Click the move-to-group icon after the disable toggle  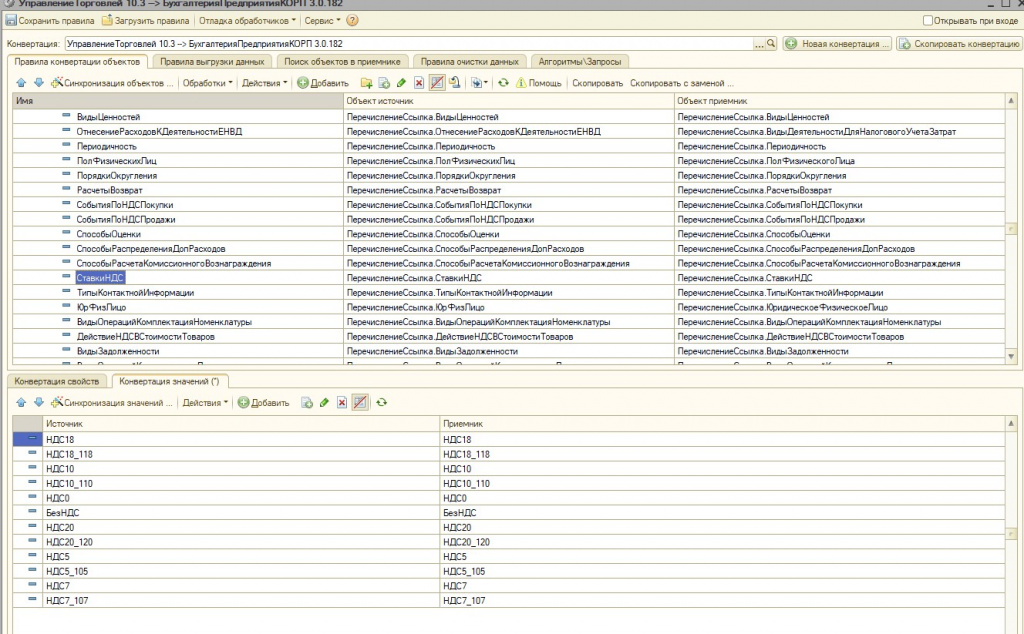click(x=455, y=83)
